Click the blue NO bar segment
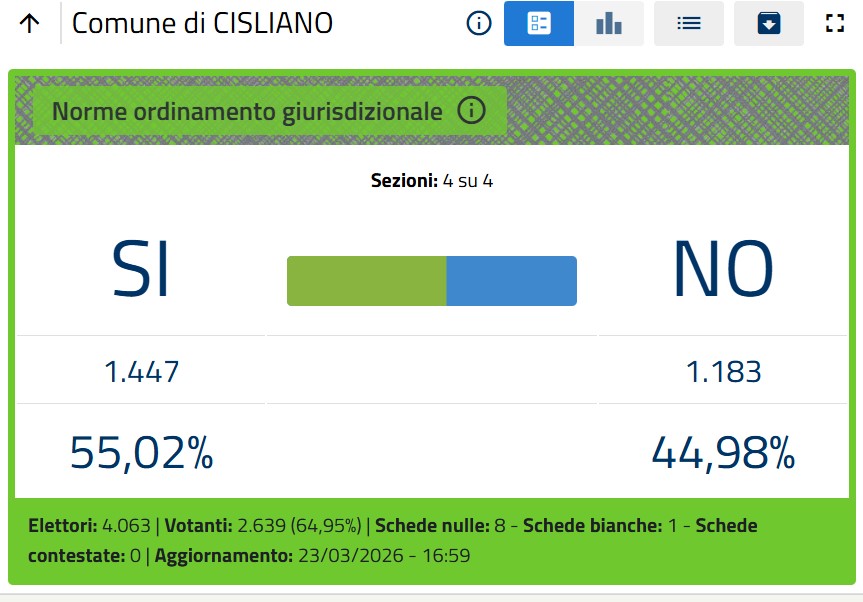This screenshot has height=602, width=863. 511,281
